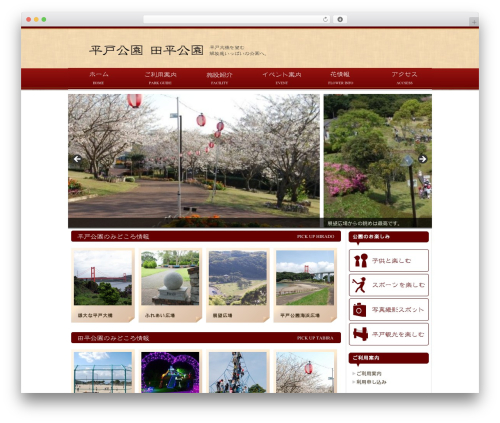
Task: Click the Hirado bridge thumbnail card
Action: coord(103,285)
